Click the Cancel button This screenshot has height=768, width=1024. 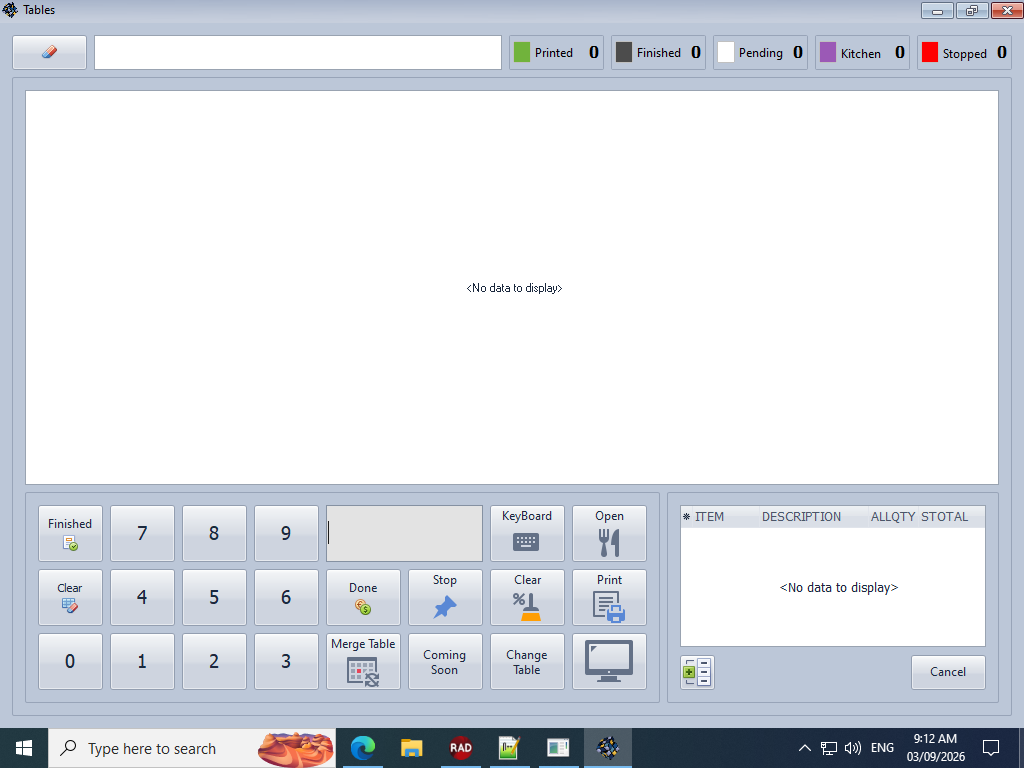point(948,672)
